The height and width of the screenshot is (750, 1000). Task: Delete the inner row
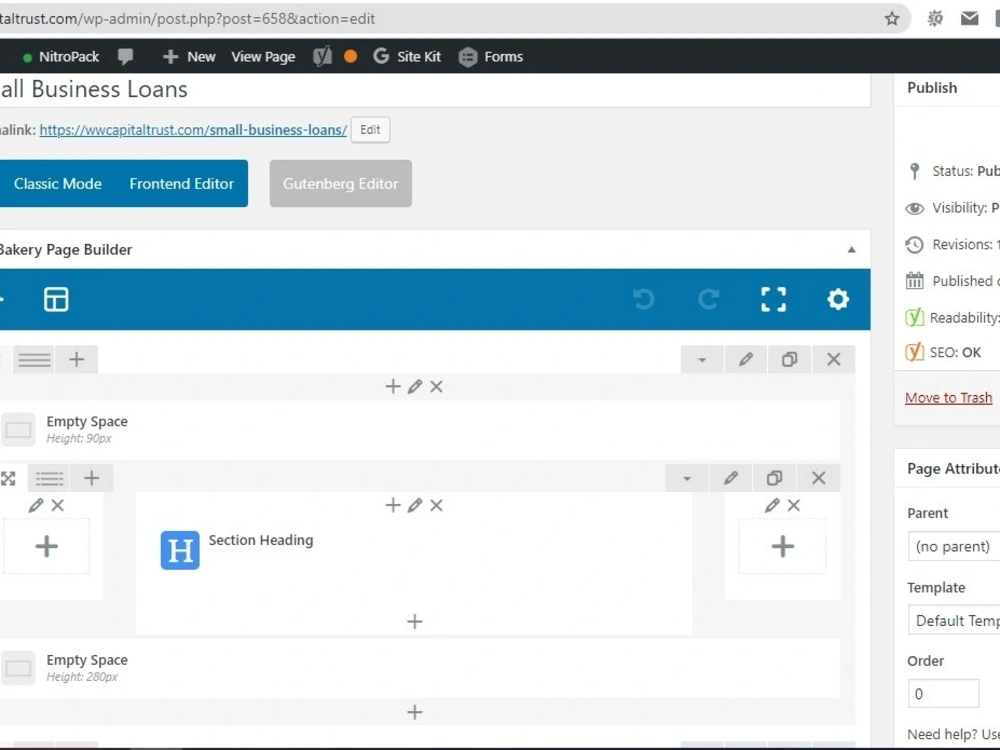pyautogui.click(x=819, y=478)
